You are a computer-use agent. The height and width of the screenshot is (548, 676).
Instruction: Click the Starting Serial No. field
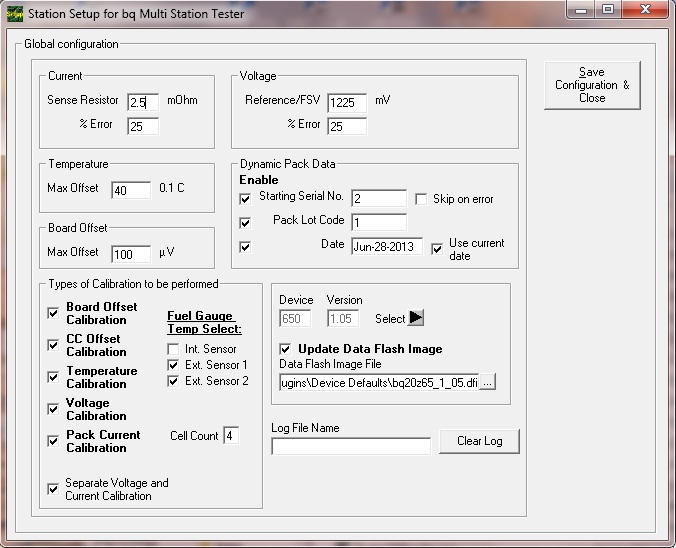pyautogui.click(x=379, y=198)
